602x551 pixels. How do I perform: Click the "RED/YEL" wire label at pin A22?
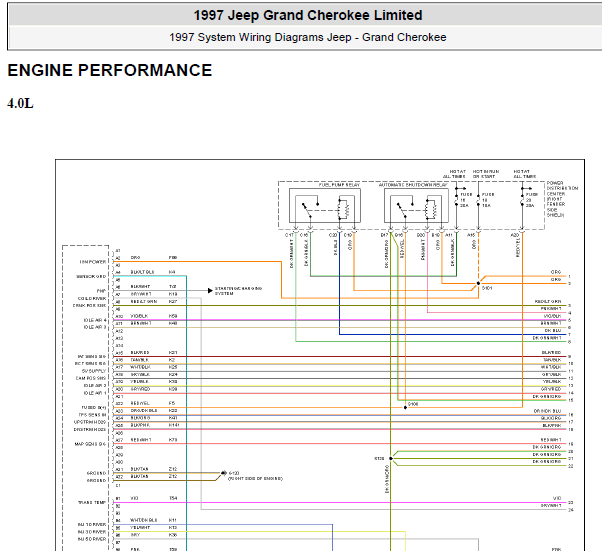pos(140,404)
